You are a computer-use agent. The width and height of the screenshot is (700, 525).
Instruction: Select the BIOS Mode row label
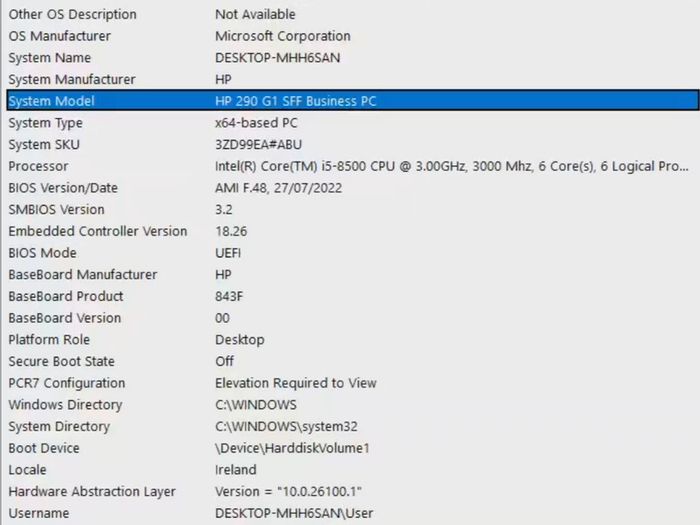coord(42,253)
